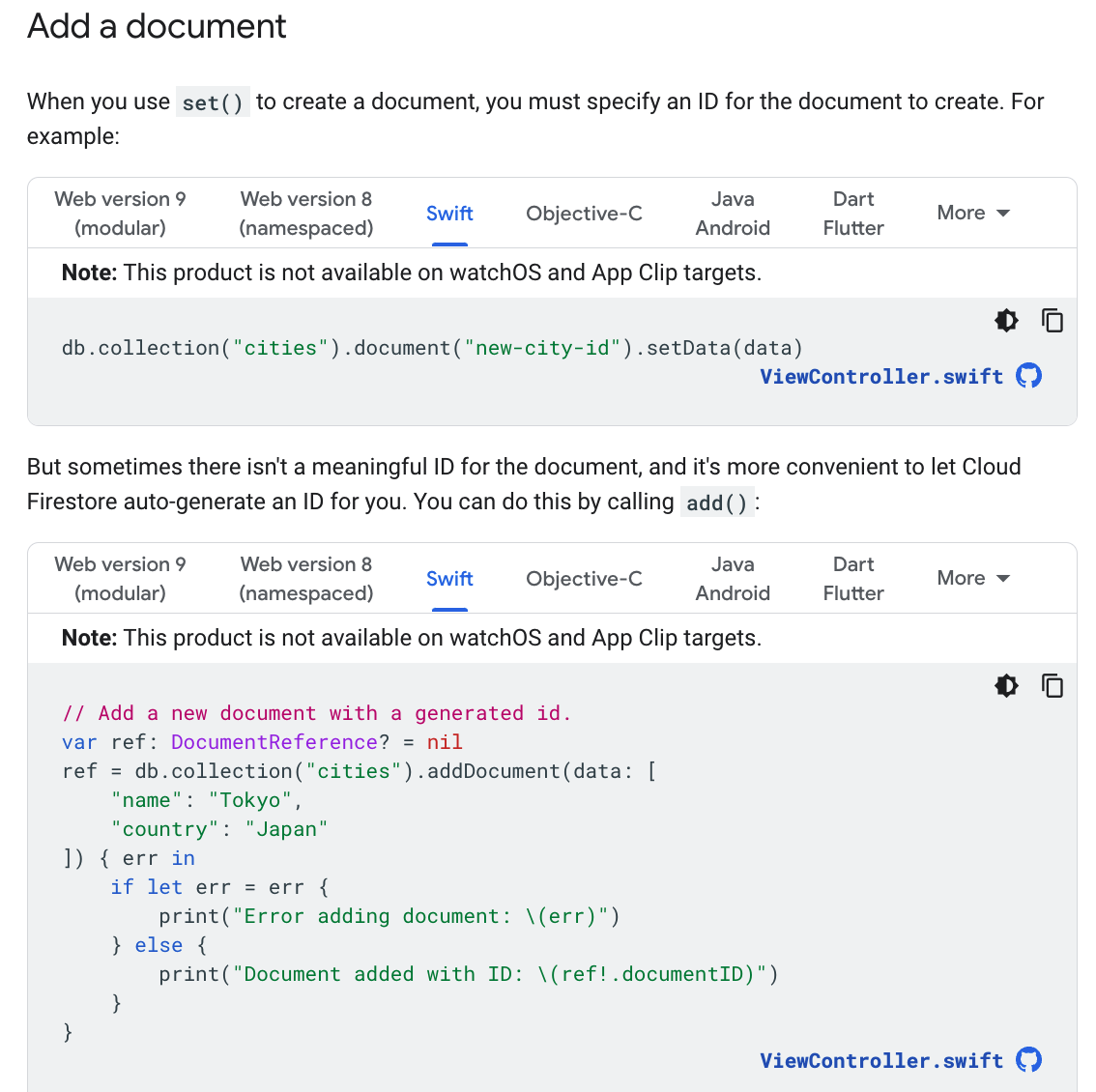The height and width of the screenshot is (1092, 1096).
Task: Copy the setData code sample
Action: [x=1053, y=321]
